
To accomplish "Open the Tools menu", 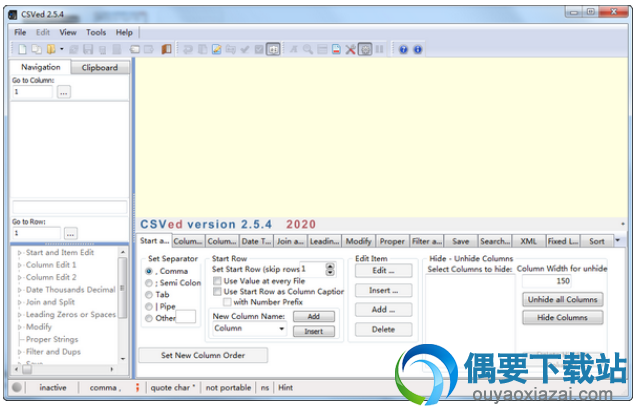I will click(96, 32).
